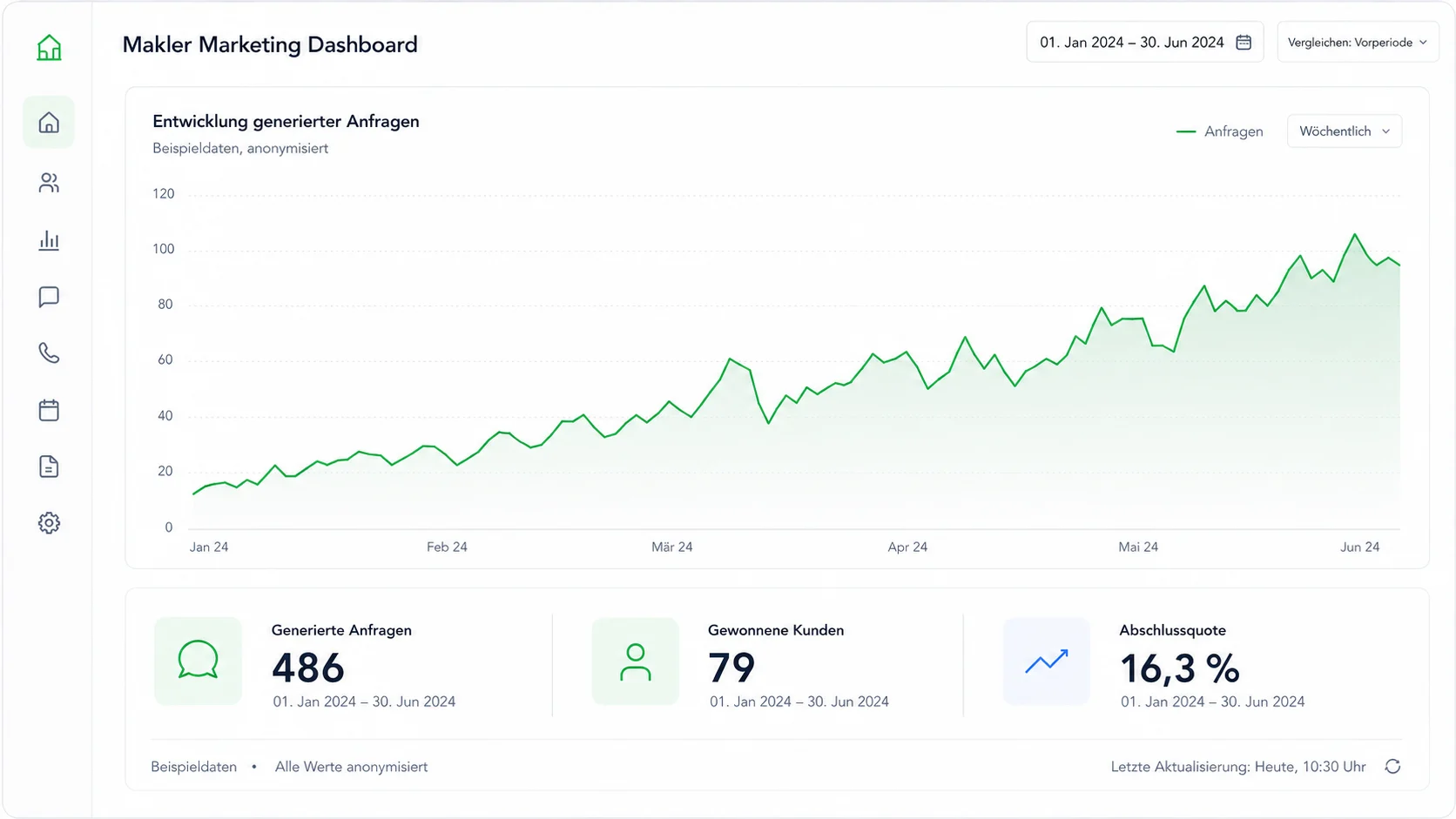Click the footer text Alle Werte anonymisiert
Screen dimensions: 1456x819
click(351, 767)
